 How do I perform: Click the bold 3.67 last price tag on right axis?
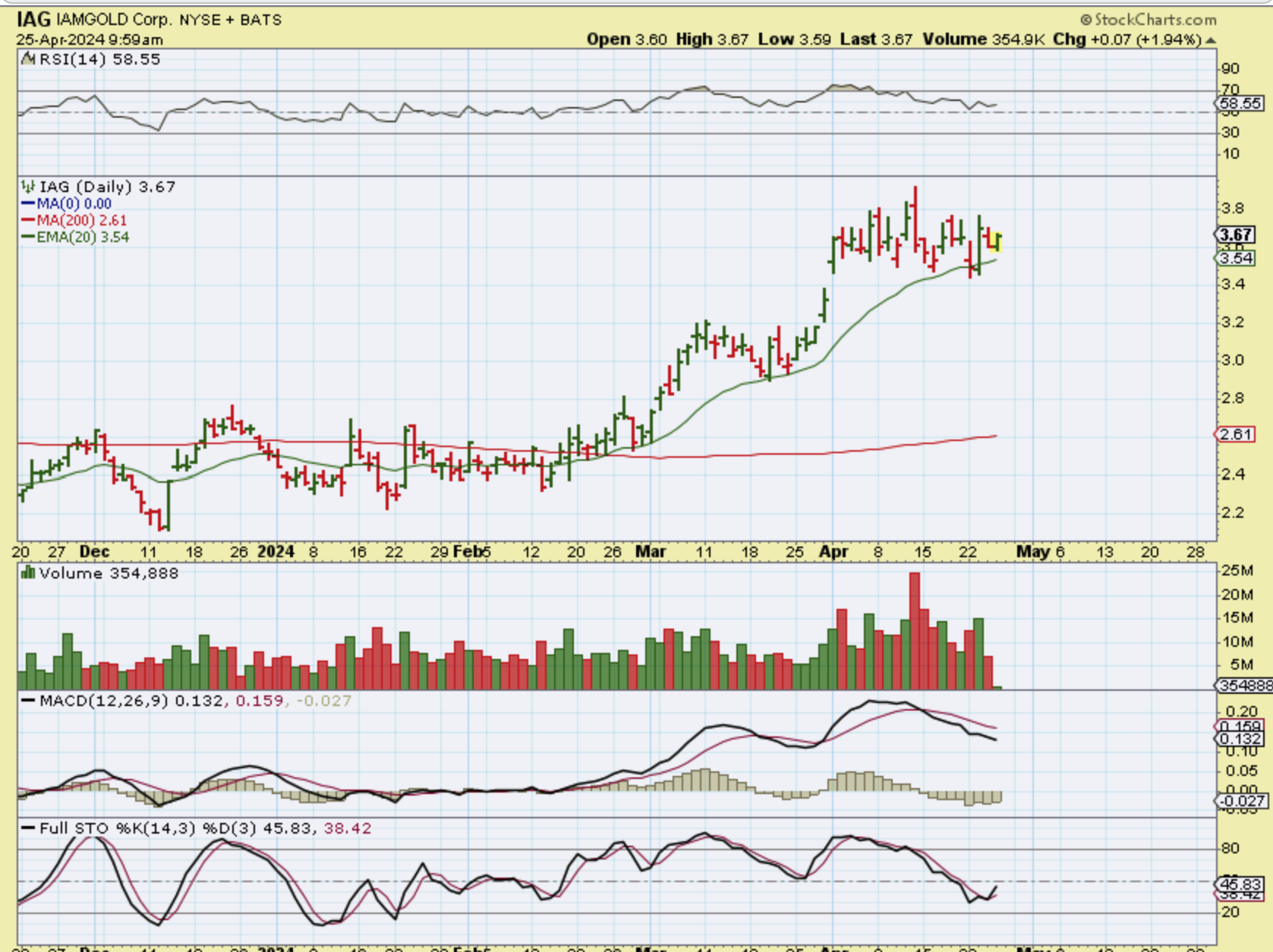1237,235
